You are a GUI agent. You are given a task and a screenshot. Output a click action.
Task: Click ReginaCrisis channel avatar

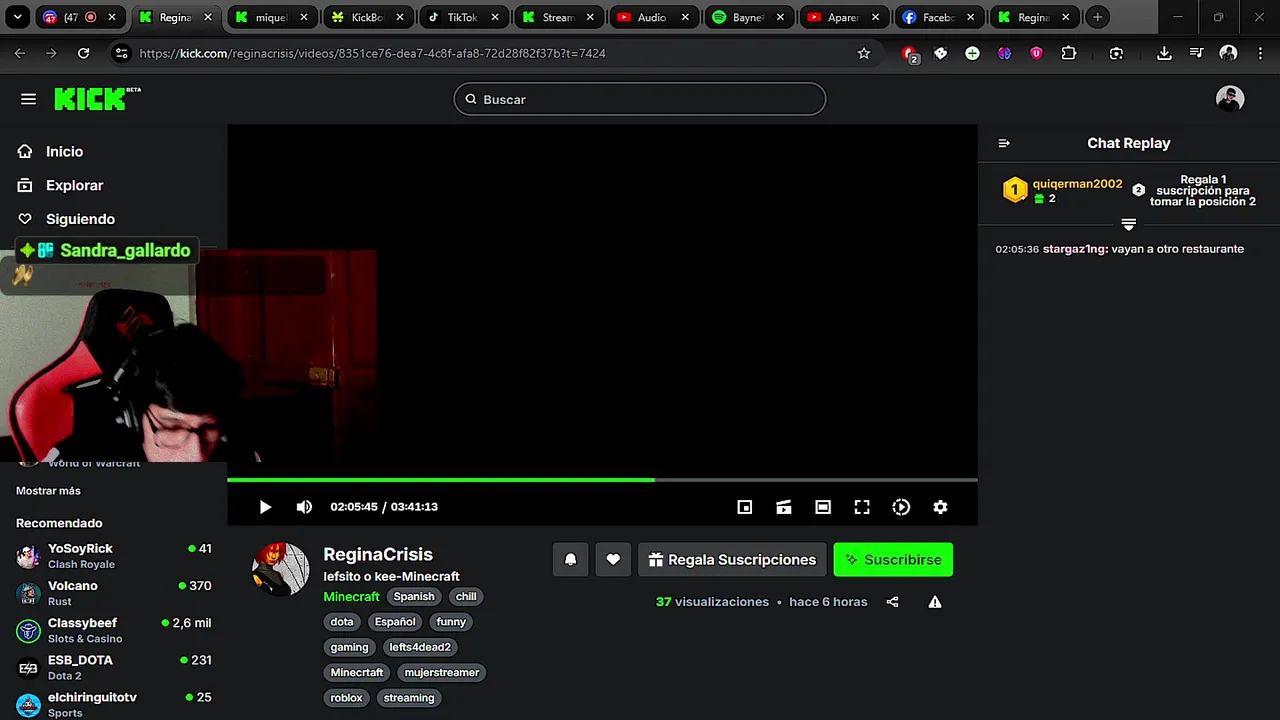coord(281,570)
